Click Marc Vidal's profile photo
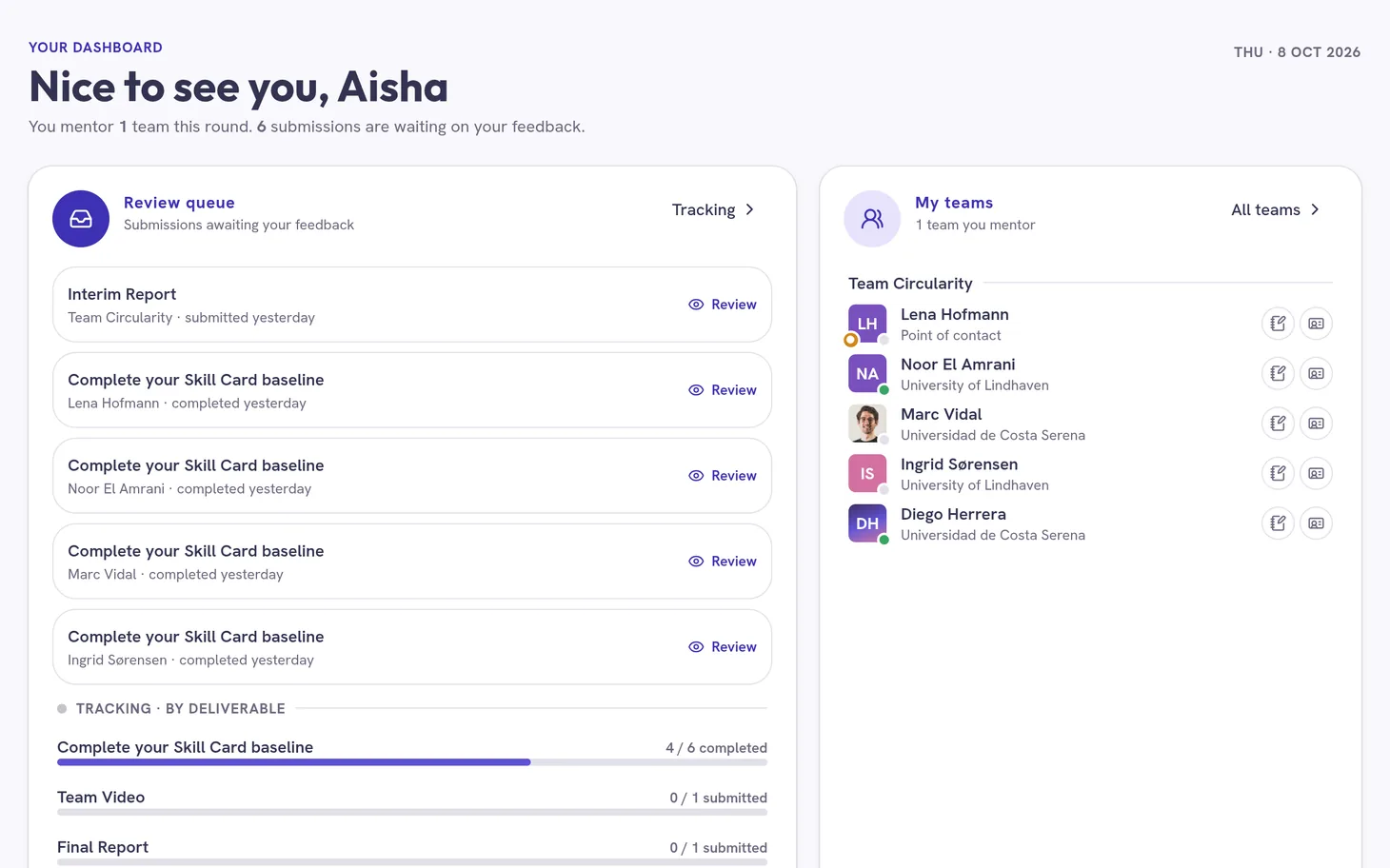The height and width of the screenshot is (868, 1390). (x=867, y=424)
